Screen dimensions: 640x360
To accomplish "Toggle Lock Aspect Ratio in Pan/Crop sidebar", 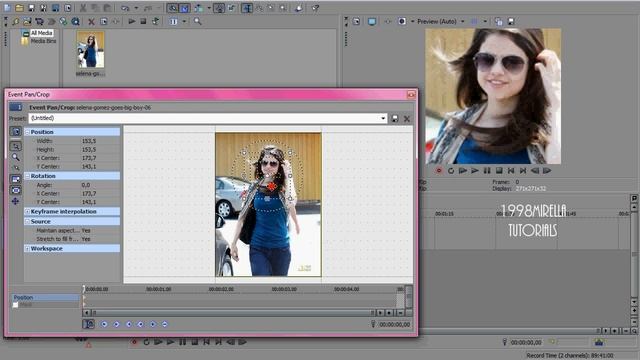I will pyautogui.click(x=16, y=179).
